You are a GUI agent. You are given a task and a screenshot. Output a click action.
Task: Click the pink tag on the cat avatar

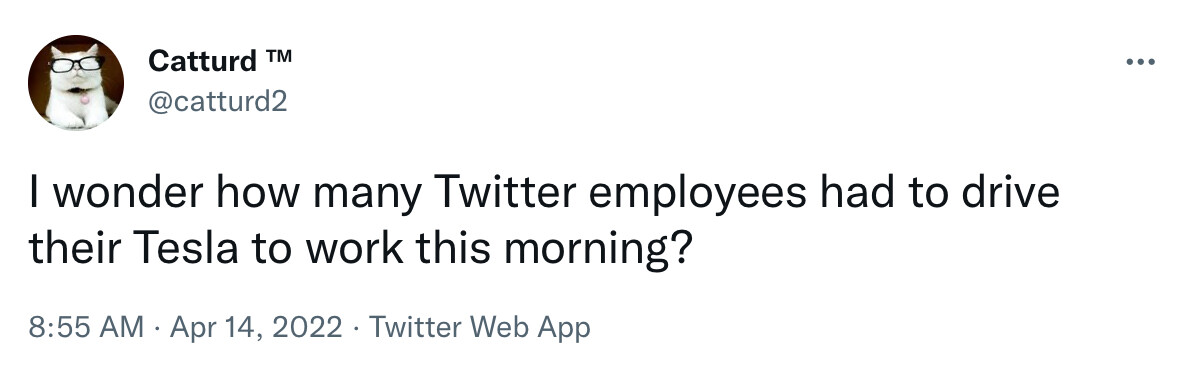(x=85, y=98)
